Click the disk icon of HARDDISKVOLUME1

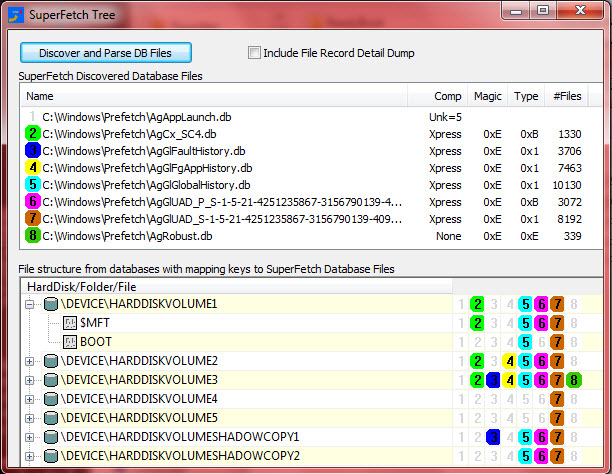(x=51, y=304)
